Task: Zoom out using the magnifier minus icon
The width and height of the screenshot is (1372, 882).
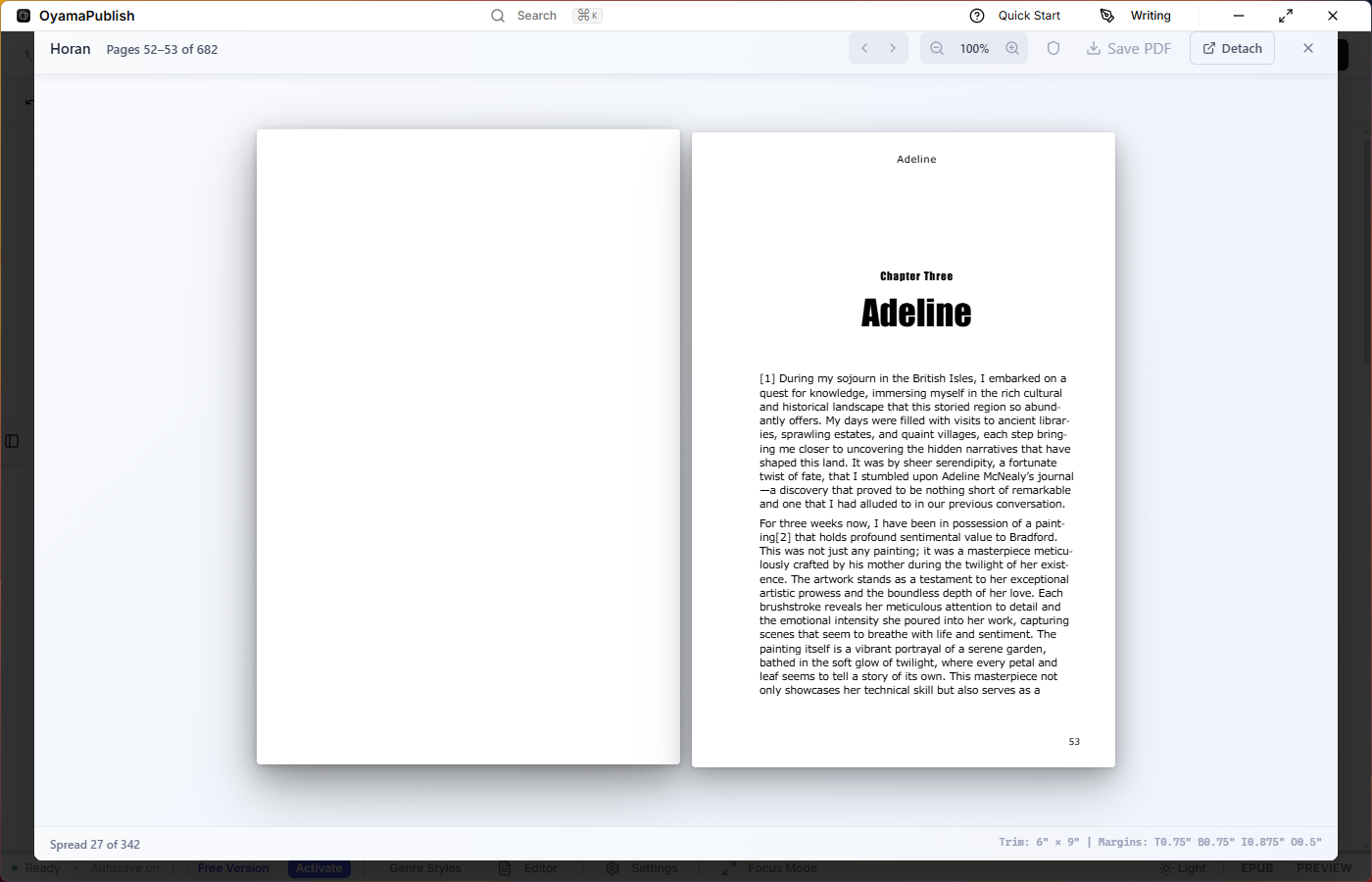Action: click(x=936, y=47)
